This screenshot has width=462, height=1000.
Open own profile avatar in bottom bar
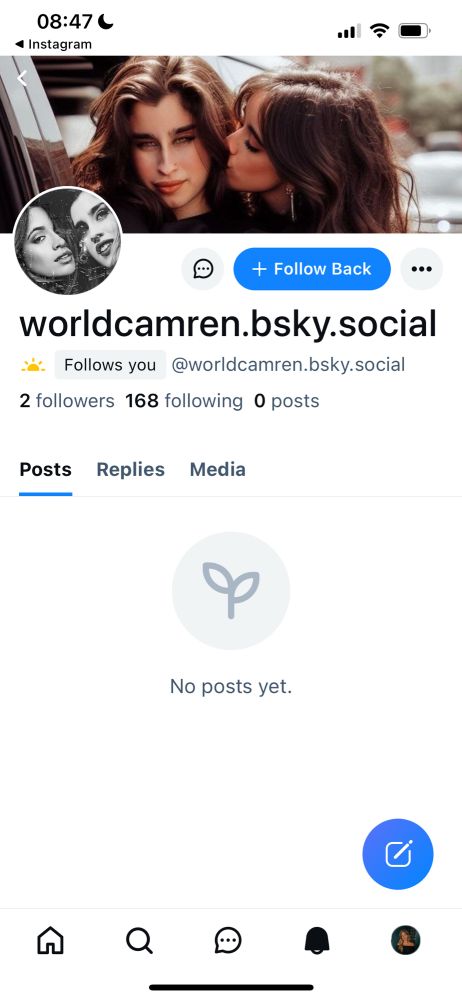click(x=405, y=940)
